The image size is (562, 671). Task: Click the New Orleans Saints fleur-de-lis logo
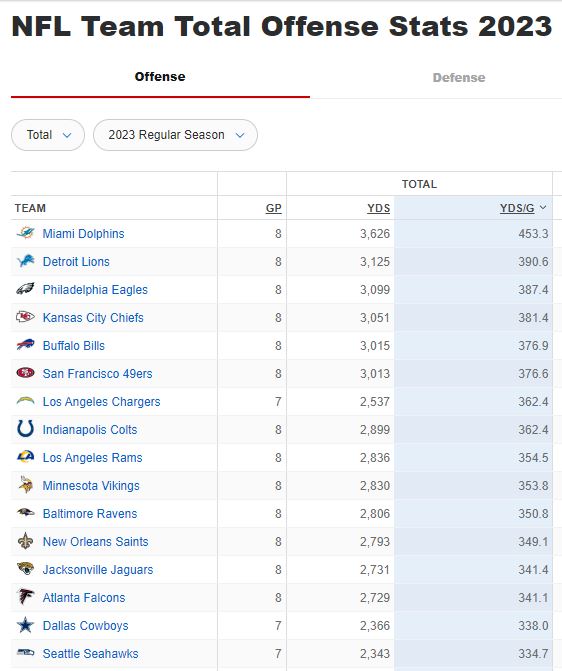pos(25,541)
